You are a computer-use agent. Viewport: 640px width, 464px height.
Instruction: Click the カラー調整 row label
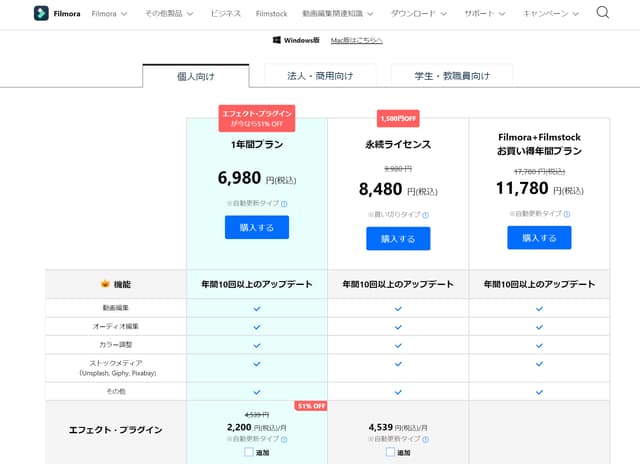(116, 345)
